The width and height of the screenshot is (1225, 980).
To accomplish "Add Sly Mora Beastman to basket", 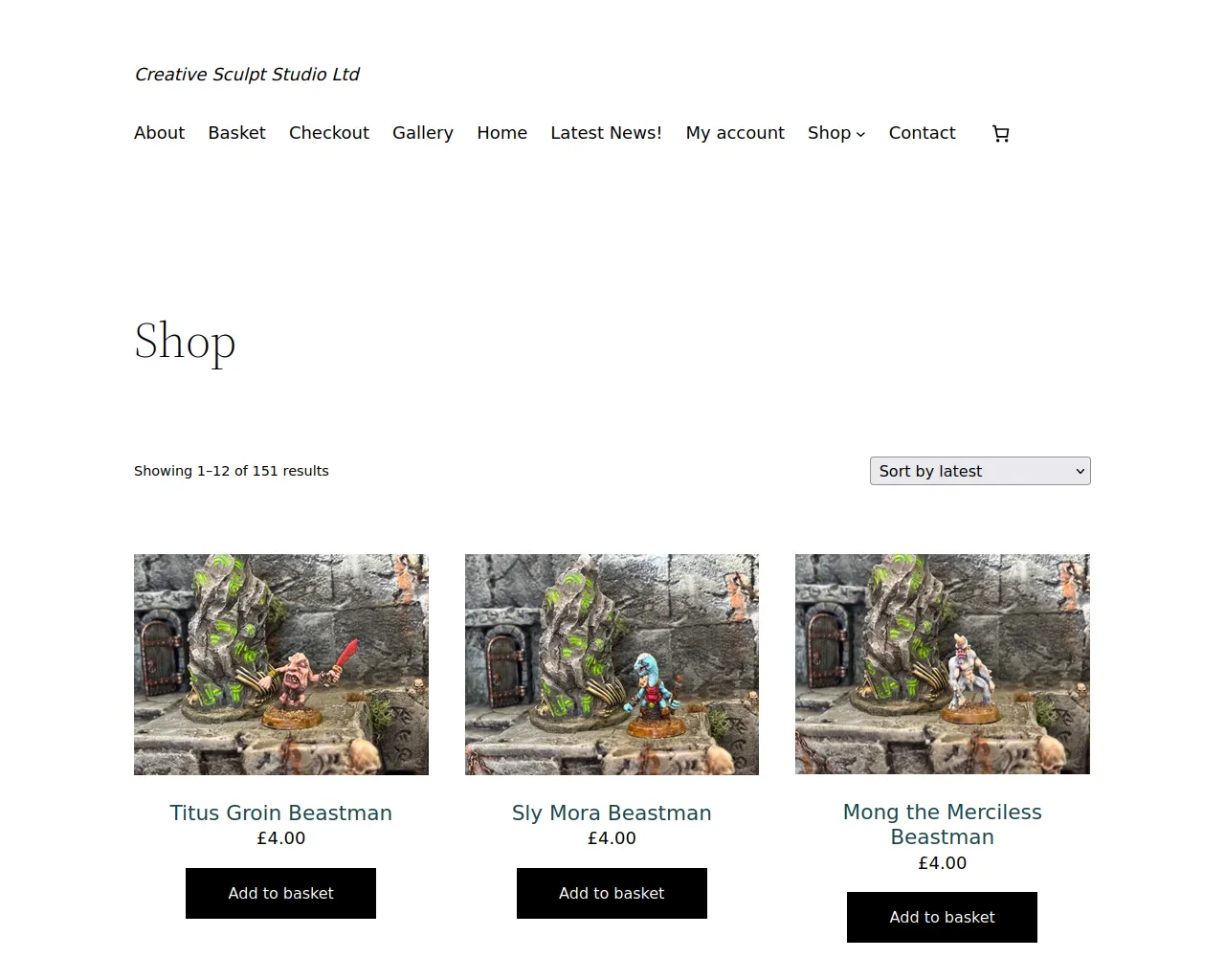I will tap(612, 893).
